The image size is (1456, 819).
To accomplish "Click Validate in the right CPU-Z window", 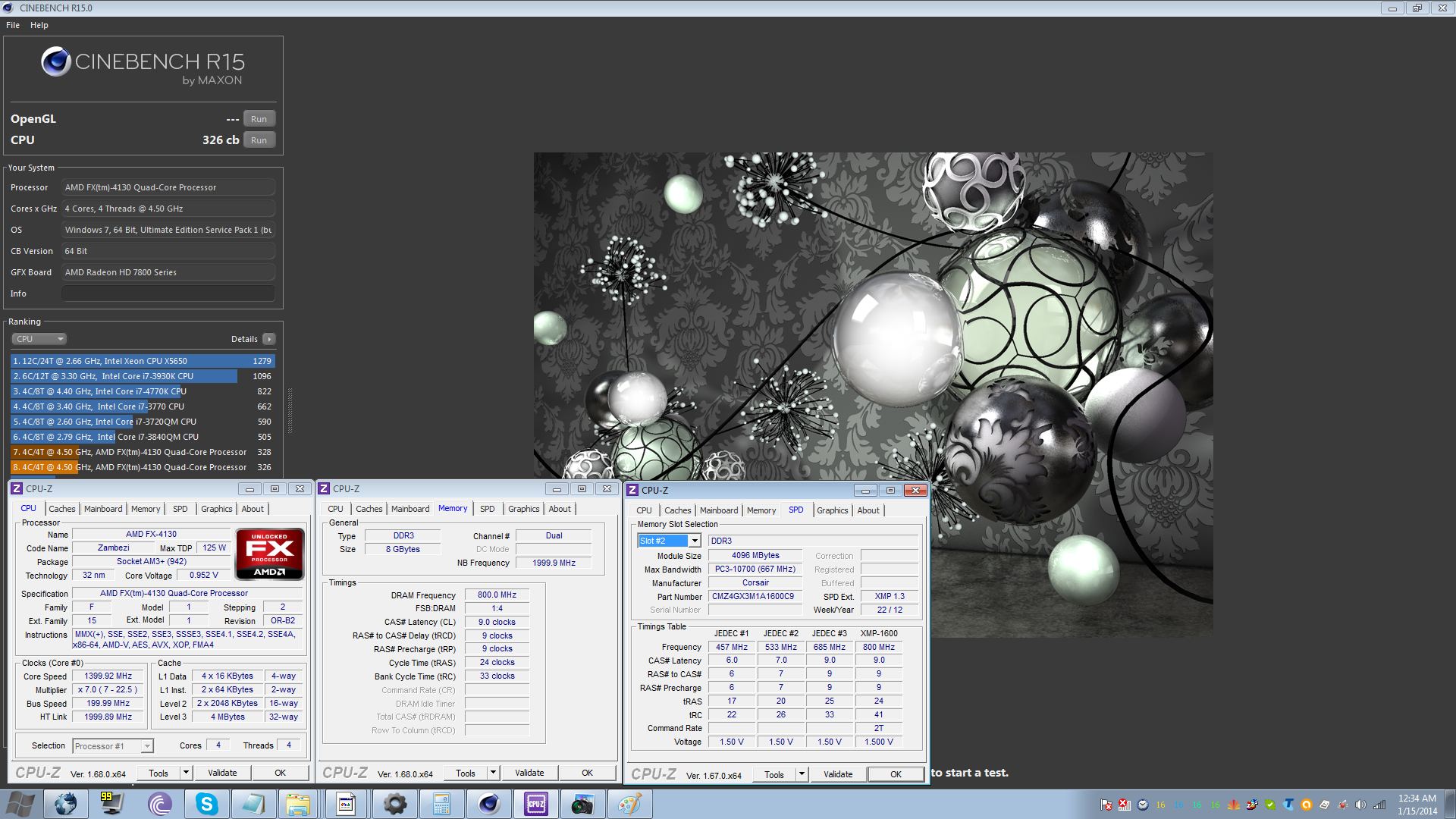I will [x=838, y=774].
